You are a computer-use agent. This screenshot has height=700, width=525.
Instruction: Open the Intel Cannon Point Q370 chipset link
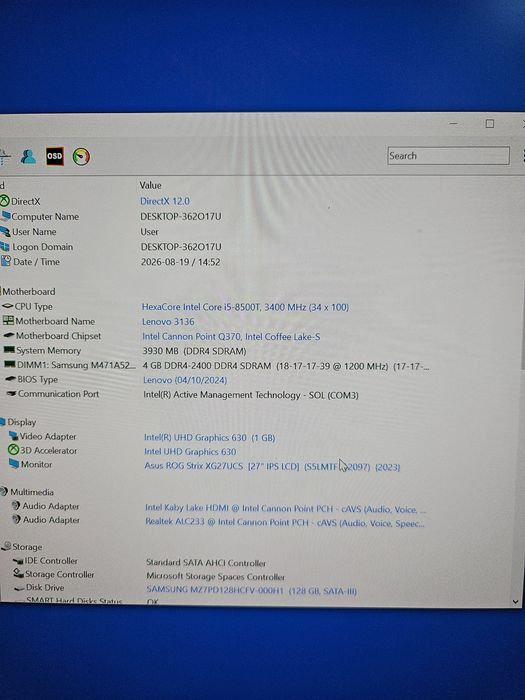pyautogui.click(x=231, y=337)
